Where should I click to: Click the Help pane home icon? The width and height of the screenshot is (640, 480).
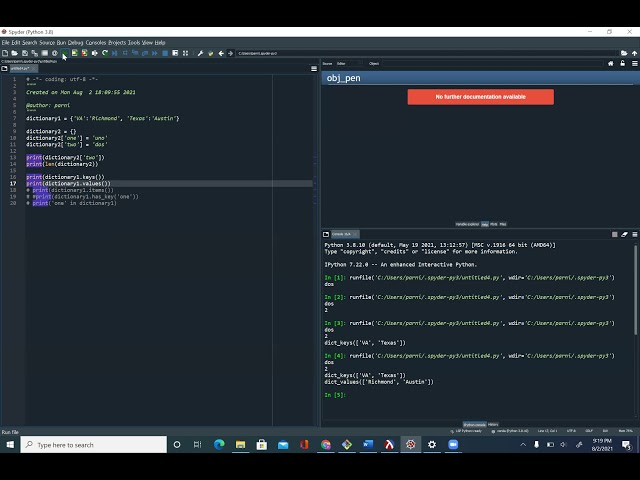point(611,64)
